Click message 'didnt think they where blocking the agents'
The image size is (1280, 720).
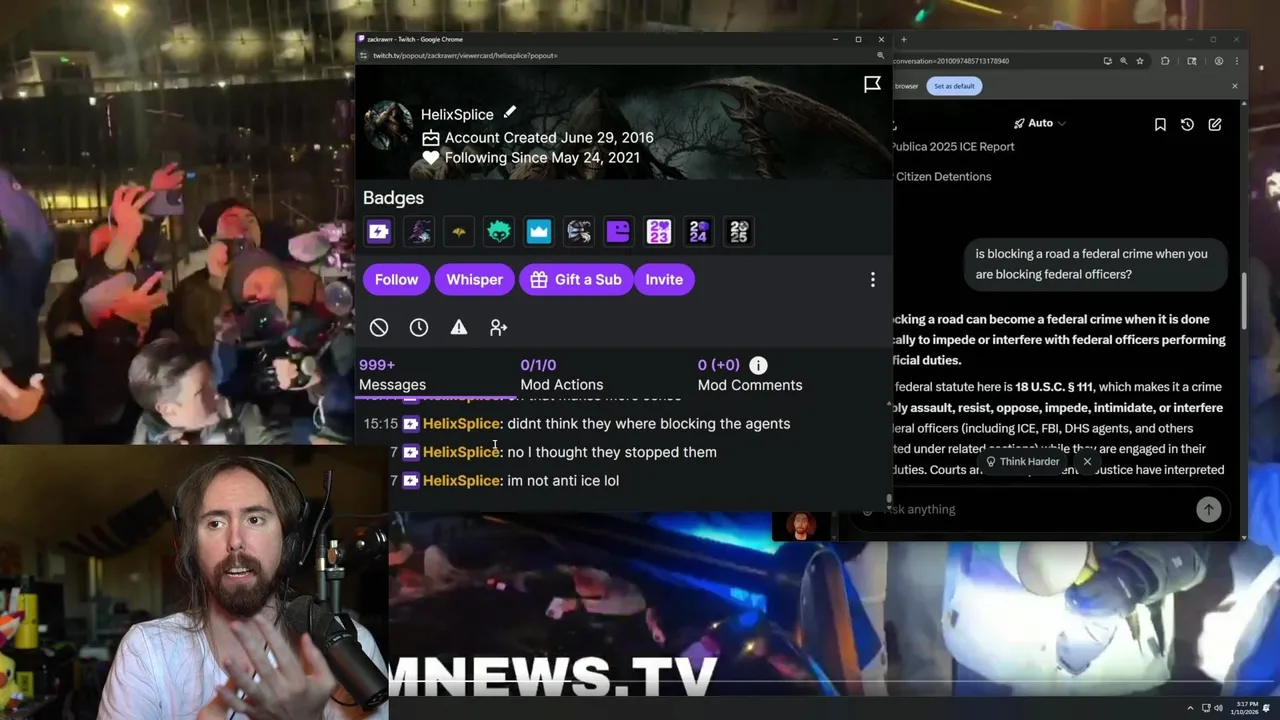click(648, 424)
